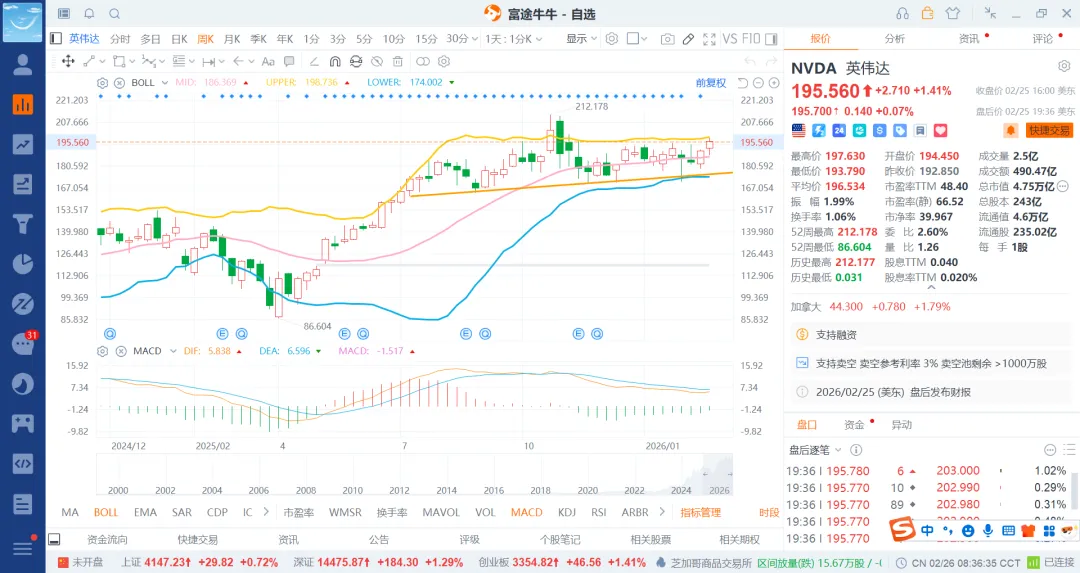Open the 盘后逐笔 dropdown
1080x573 pixels.
click(816, 450)
